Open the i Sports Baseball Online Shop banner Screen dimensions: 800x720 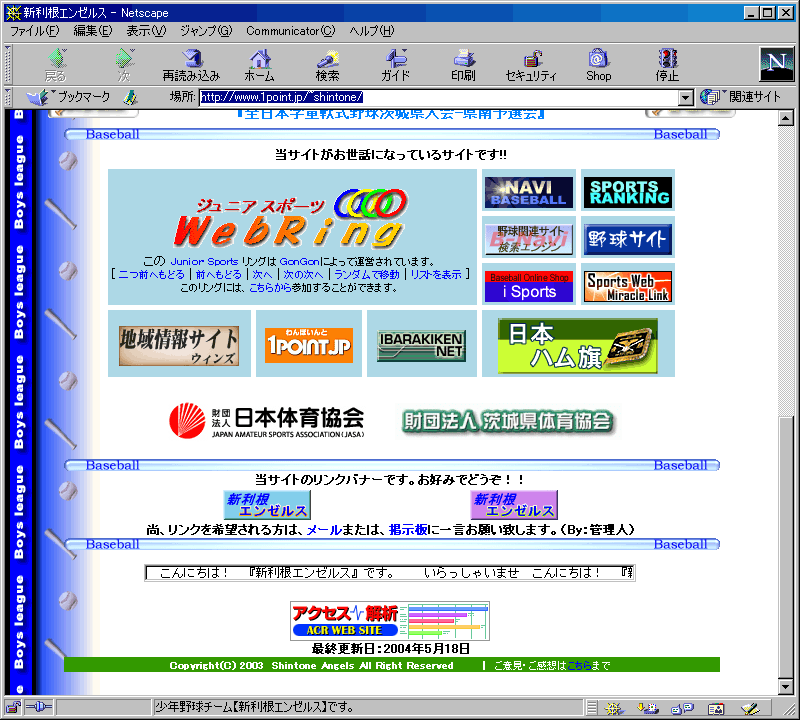coord(529,286)
